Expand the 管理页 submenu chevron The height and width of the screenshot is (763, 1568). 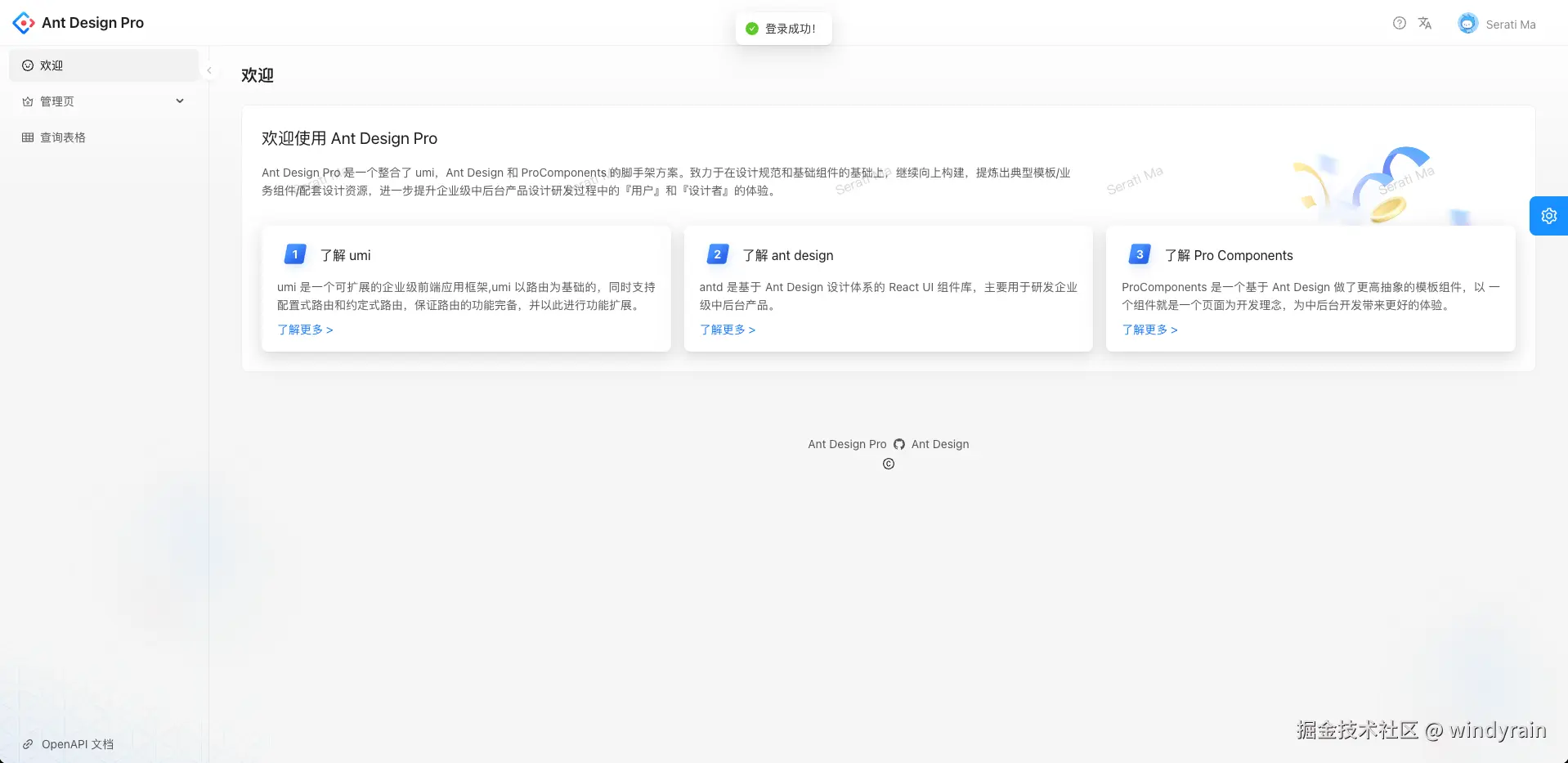(180, 101)
